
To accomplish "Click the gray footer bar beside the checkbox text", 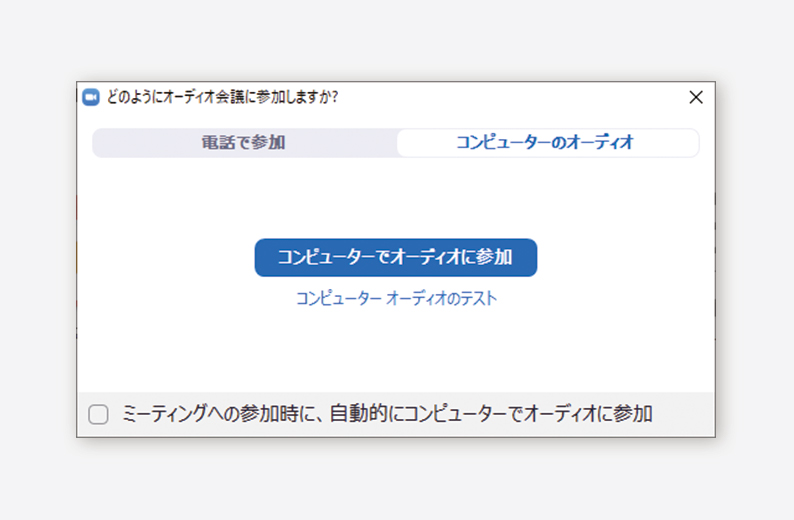I will pos(683,414).
